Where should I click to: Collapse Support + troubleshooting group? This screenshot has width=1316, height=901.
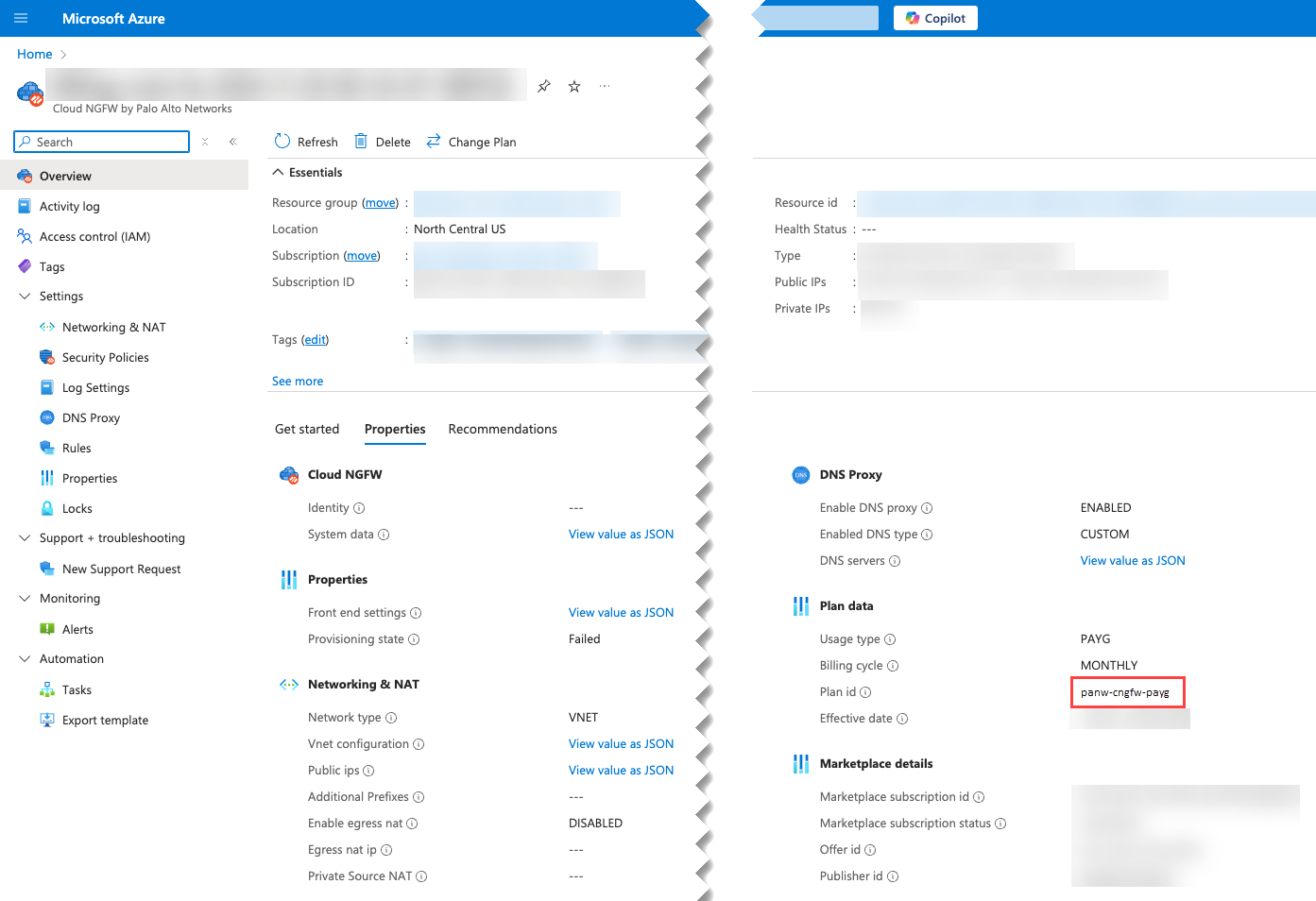click(x=25, y=538)
